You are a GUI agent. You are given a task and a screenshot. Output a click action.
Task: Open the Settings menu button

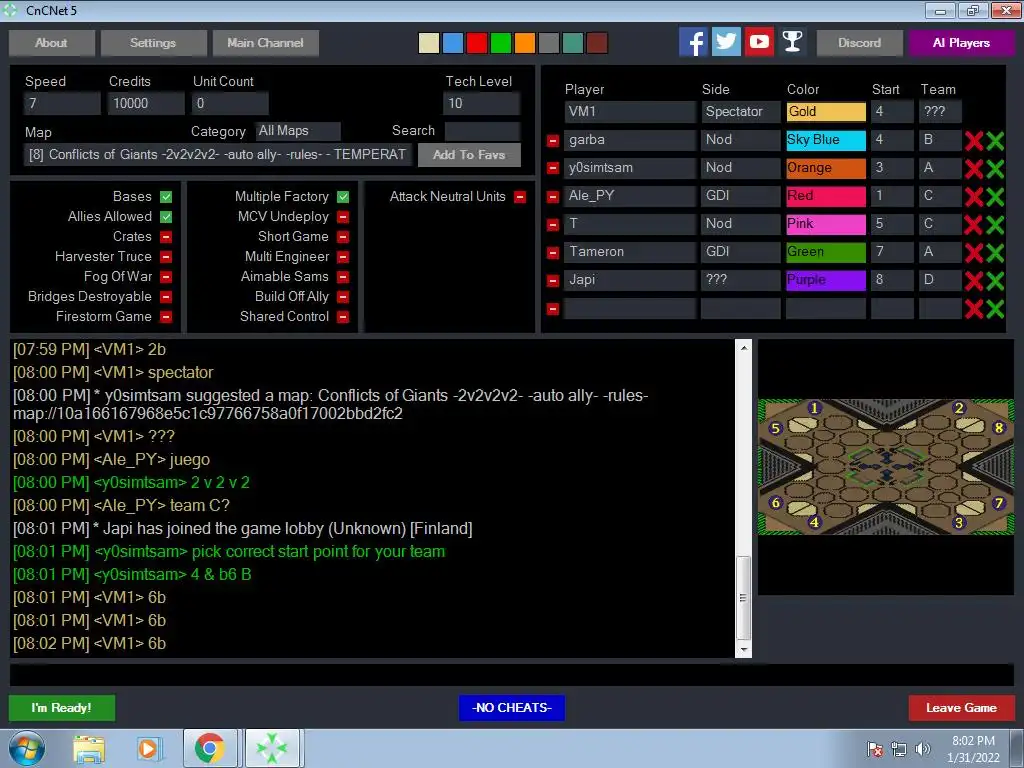point(153,43)
